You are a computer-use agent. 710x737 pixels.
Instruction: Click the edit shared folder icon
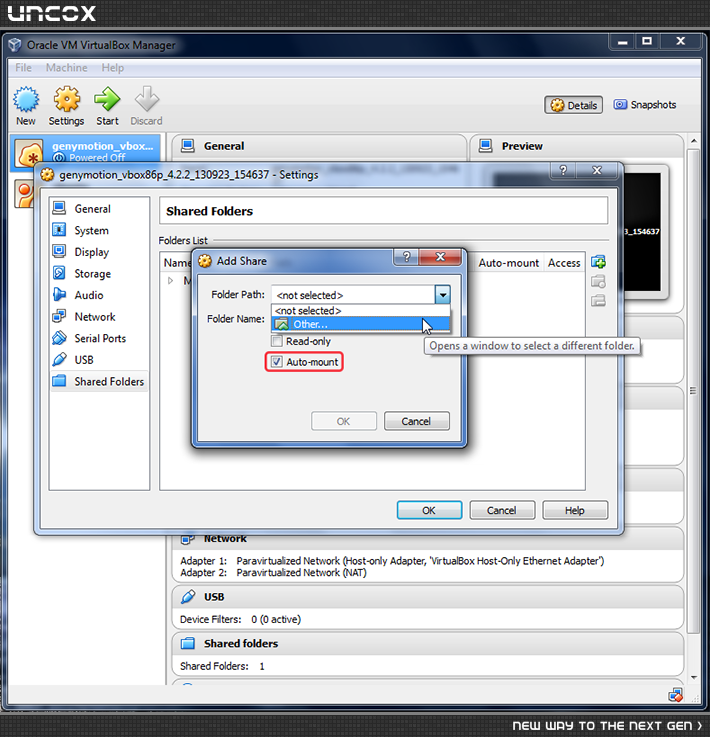coord(598,282)
